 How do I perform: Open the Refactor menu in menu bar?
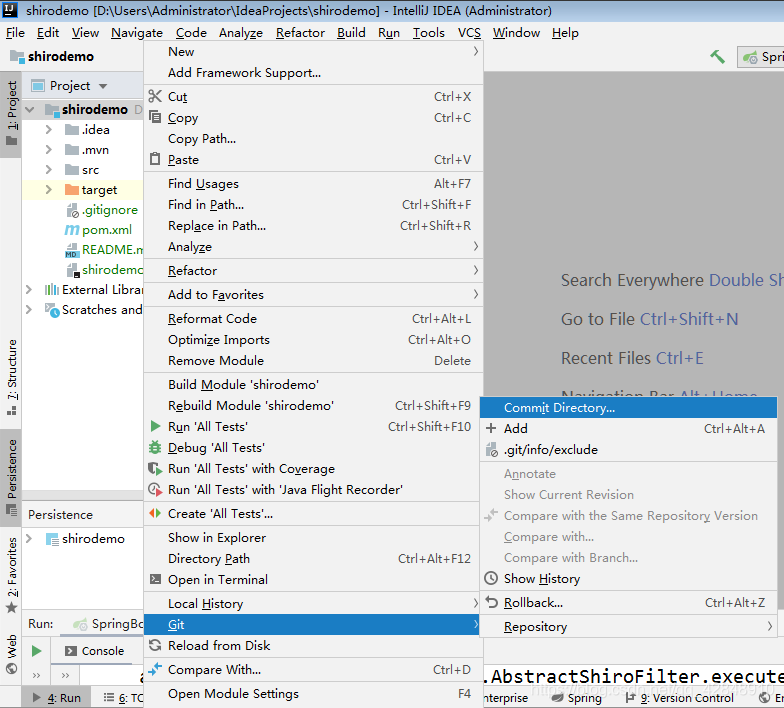[x=300, y=32]
